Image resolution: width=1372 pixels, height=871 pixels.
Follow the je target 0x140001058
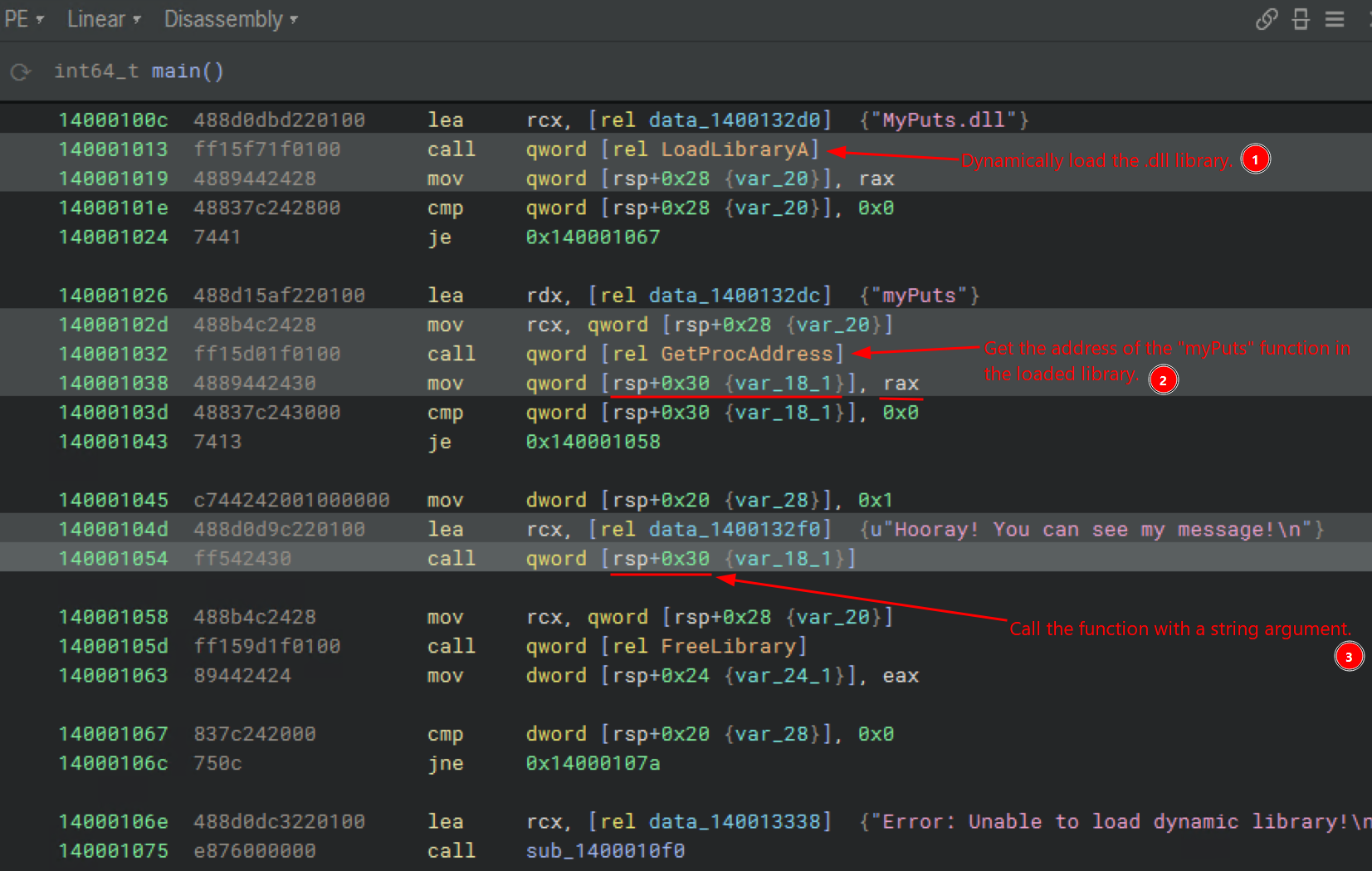coord(593,442)
